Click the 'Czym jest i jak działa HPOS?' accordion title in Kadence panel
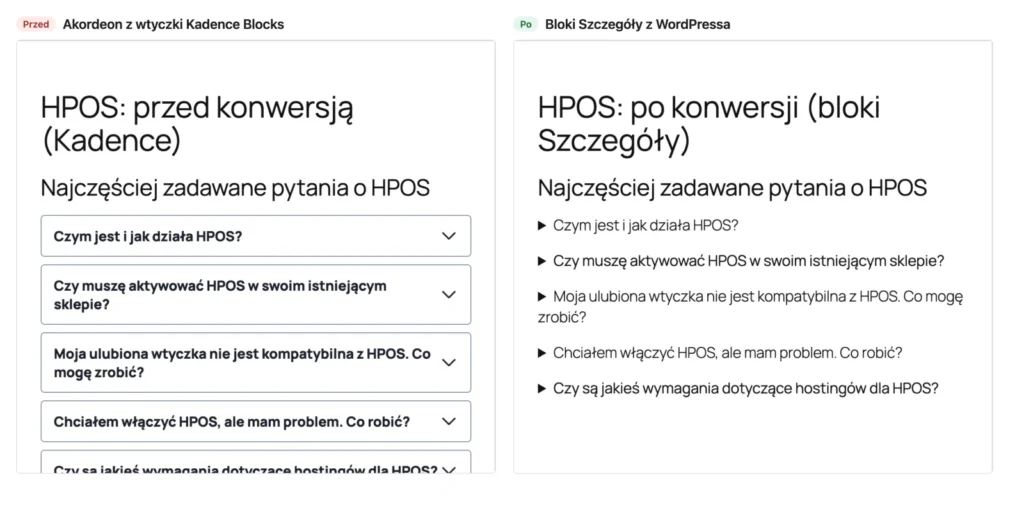Image resolution: width=1024 pixels, height=506 pixels. (148, 236)
